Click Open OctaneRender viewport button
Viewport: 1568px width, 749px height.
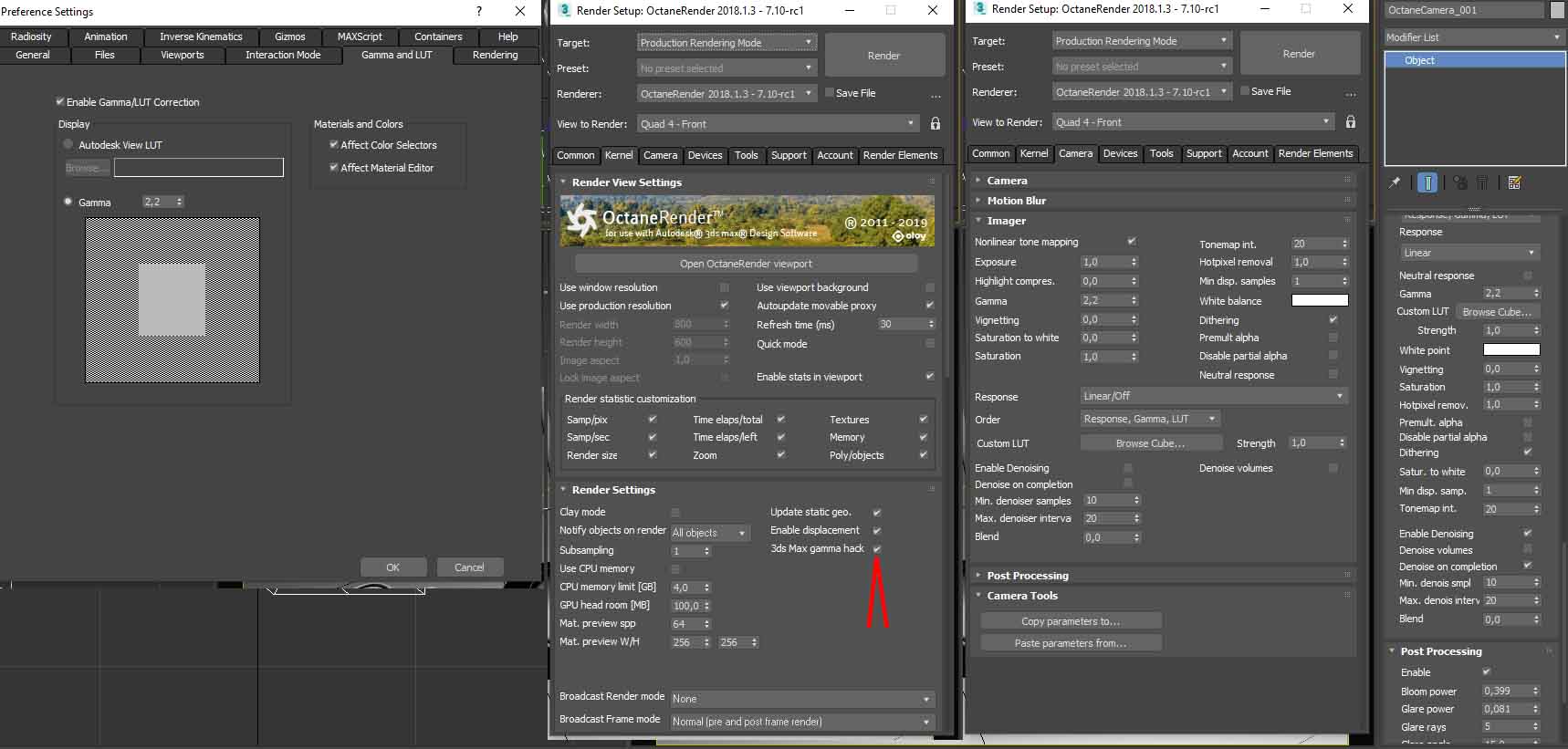[746, 264]
